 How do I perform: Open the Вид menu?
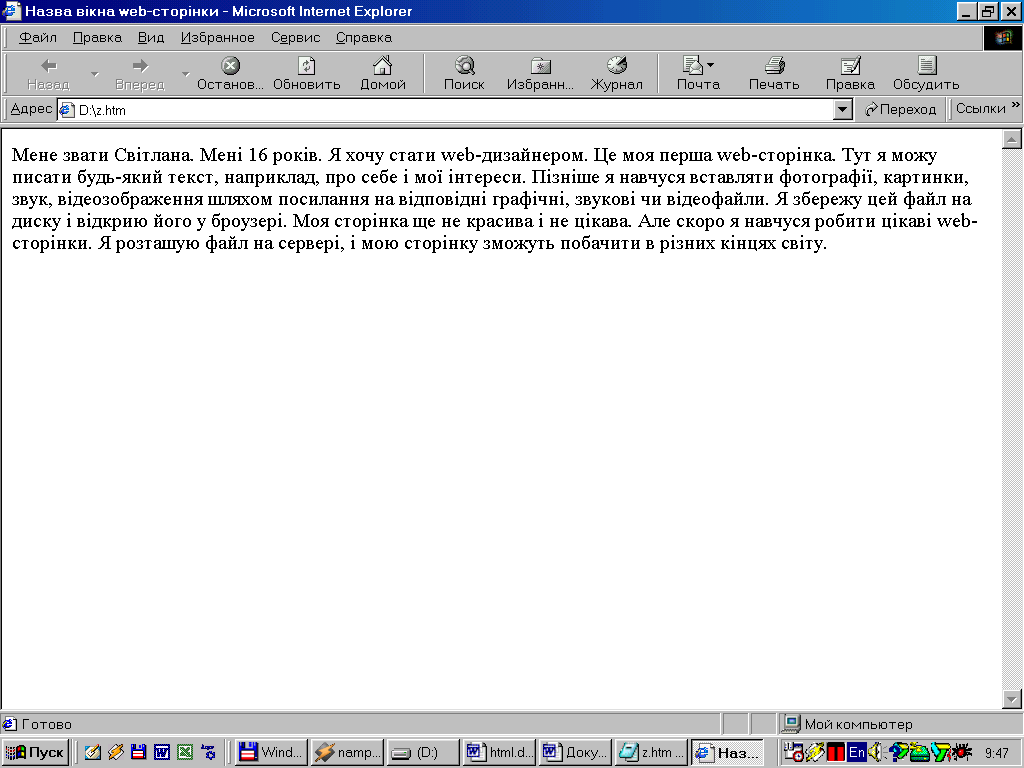(x=151, y=38)
